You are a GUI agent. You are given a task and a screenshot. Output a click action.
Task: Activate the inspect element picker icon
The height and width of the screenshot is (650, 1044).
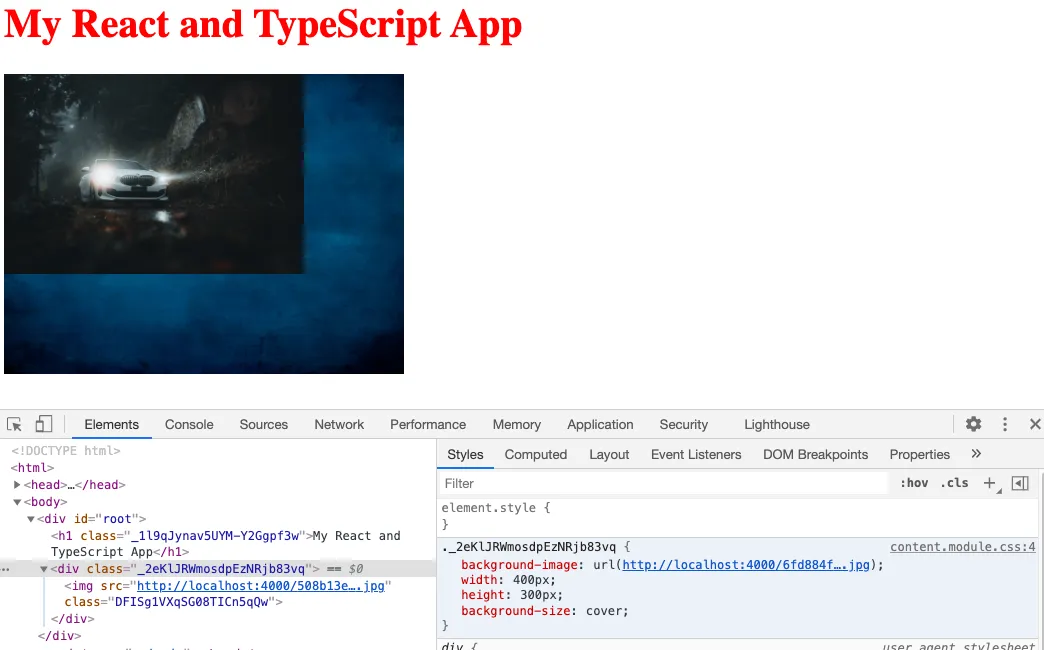coord(14,424)
